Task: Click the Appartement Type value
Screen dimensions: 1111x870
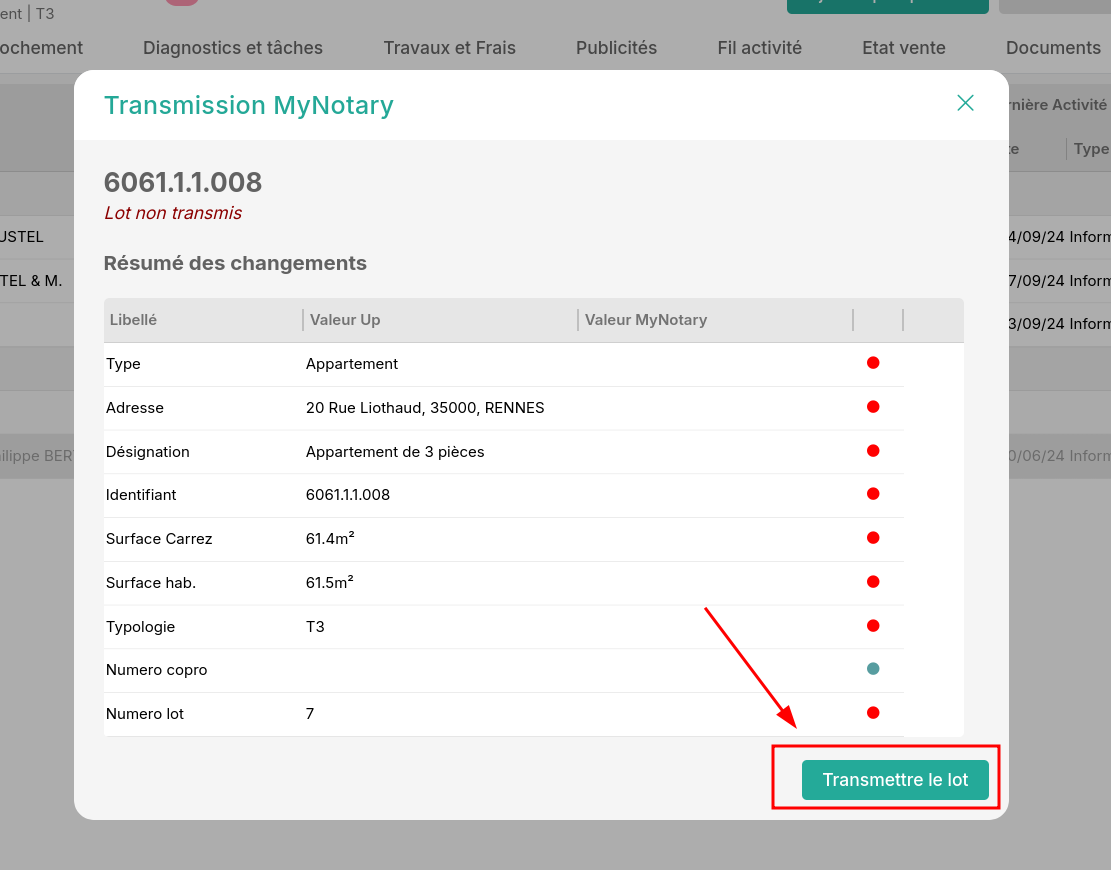Action: pyautogui.click(x=351, y=363)
